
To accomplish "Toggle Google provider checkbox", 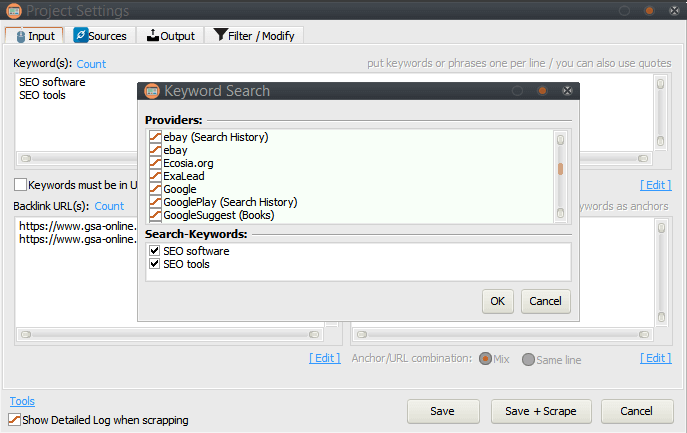I will (155, 189).
